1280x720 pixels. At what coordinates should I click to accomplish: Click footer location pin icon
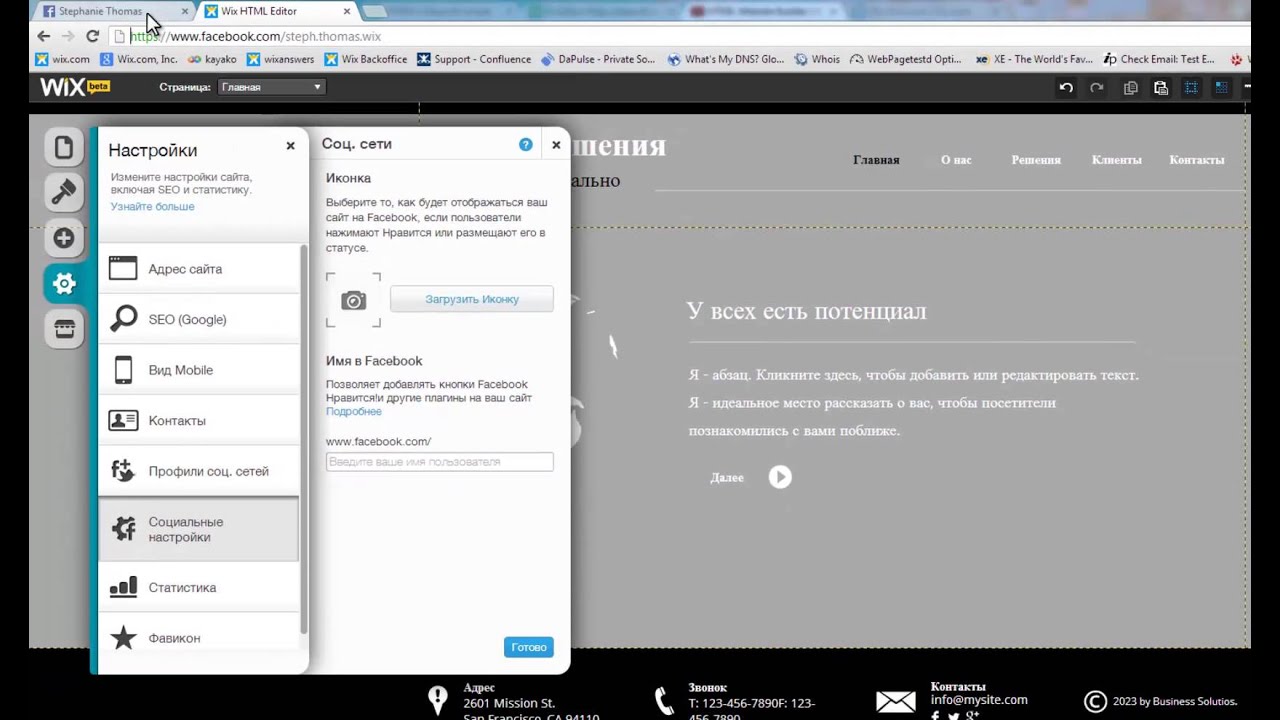point(437,700)
